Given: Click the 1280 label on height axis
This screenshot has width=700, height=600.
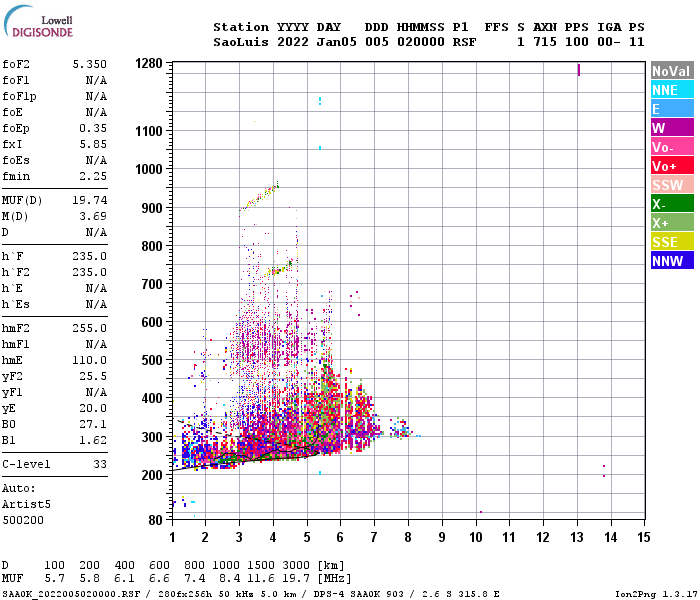Looking at the screenshot, I should [x=149, y=63].
